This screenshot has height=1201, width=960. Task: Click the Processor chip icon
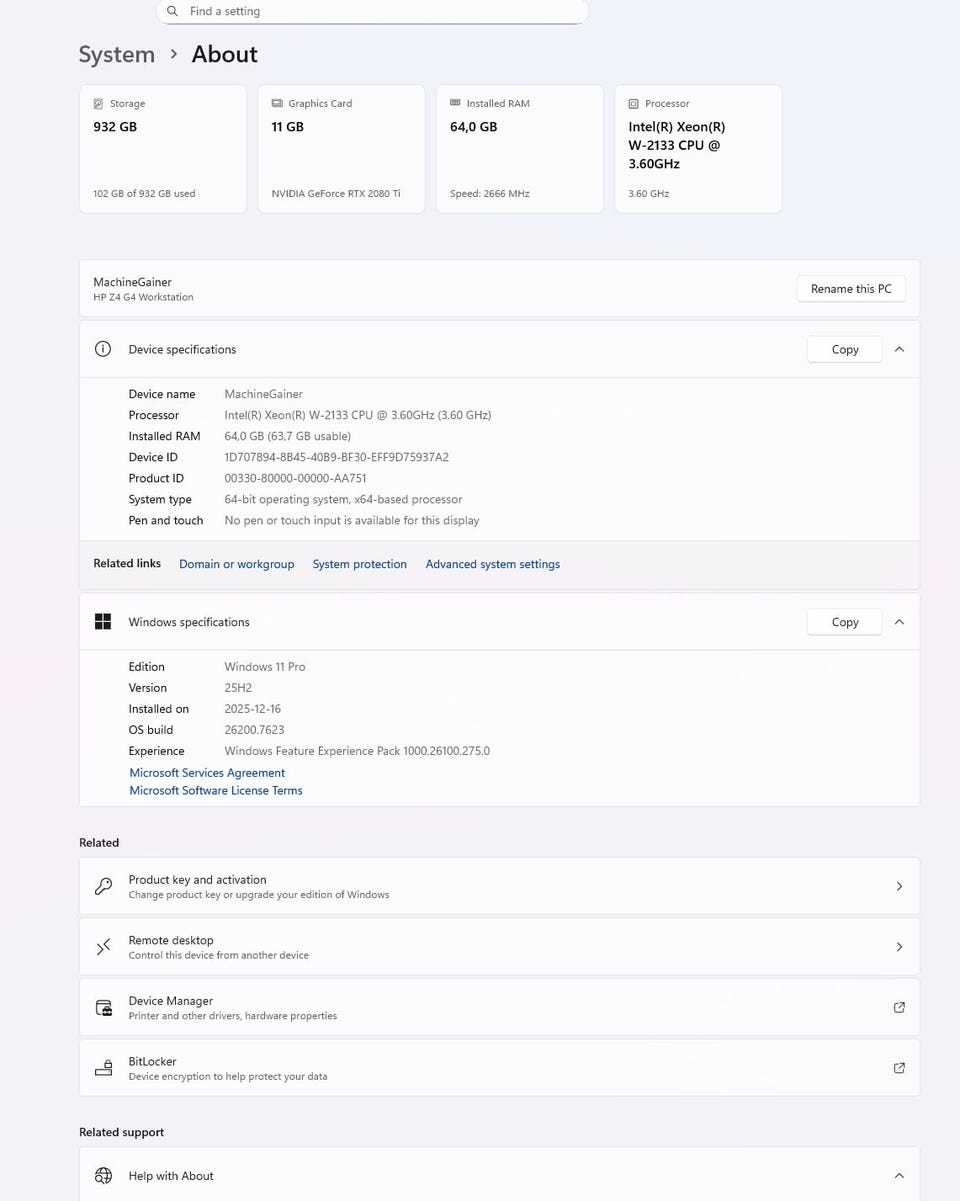[x=634, y=104]
